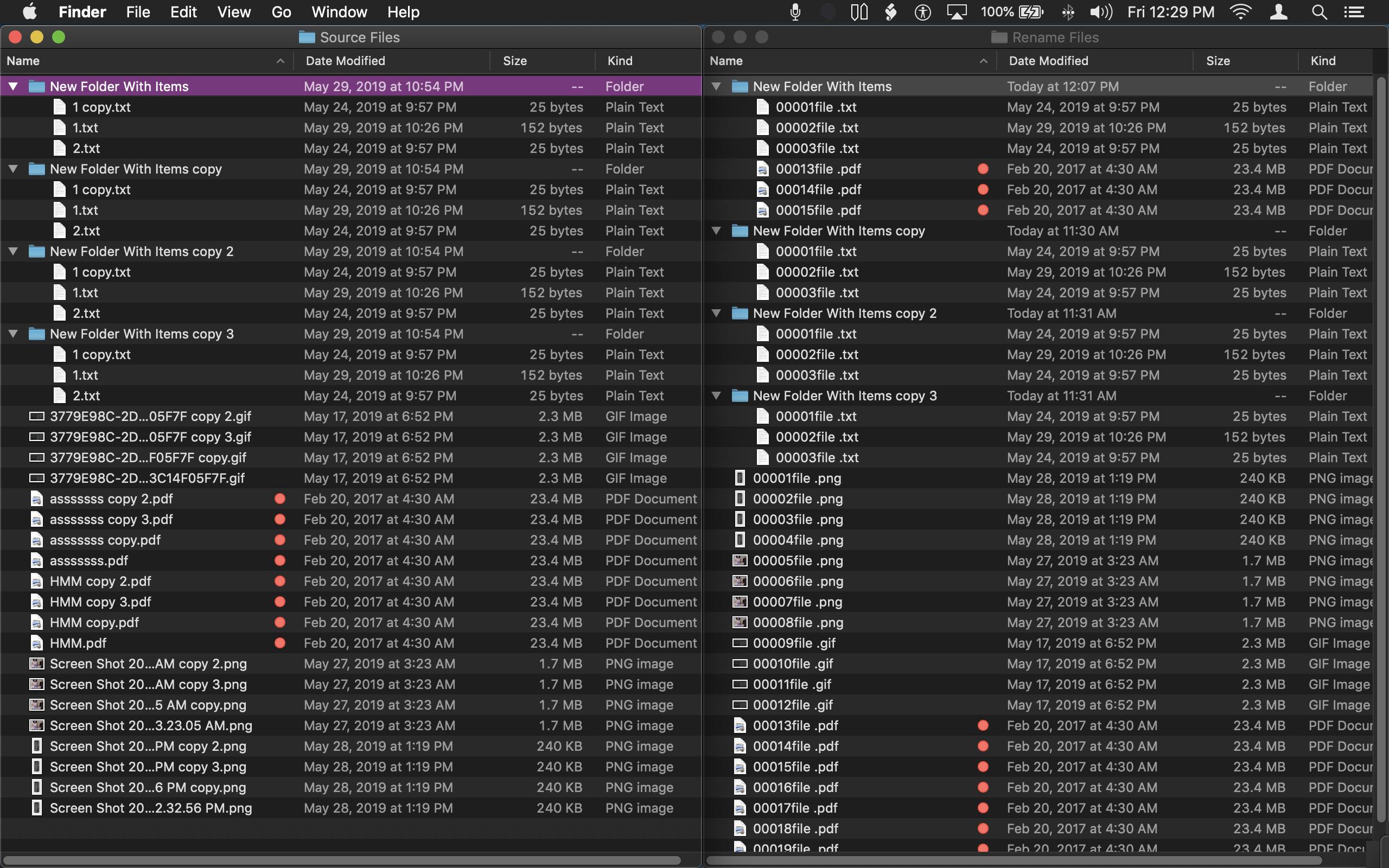
Task: Collapse New Folder With Items copy 3 in Rename Files
Action: pos(716,395)
